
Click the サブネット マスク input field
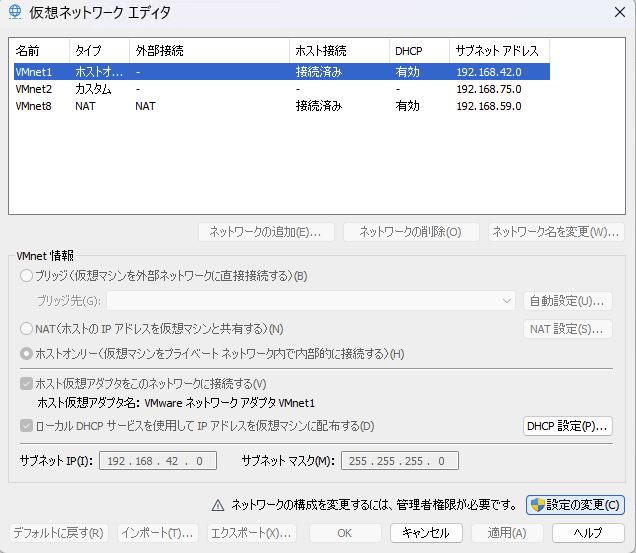click(x=400, y=461)
